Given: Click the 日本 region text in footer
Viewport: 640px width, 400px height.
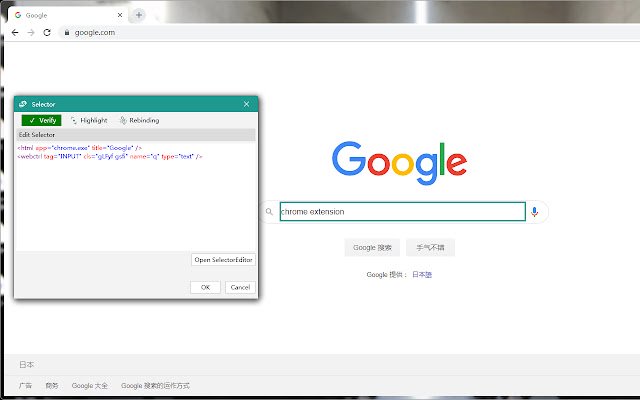Looking at the screenshot, I should pyautogui.click(x=27, y=364).
